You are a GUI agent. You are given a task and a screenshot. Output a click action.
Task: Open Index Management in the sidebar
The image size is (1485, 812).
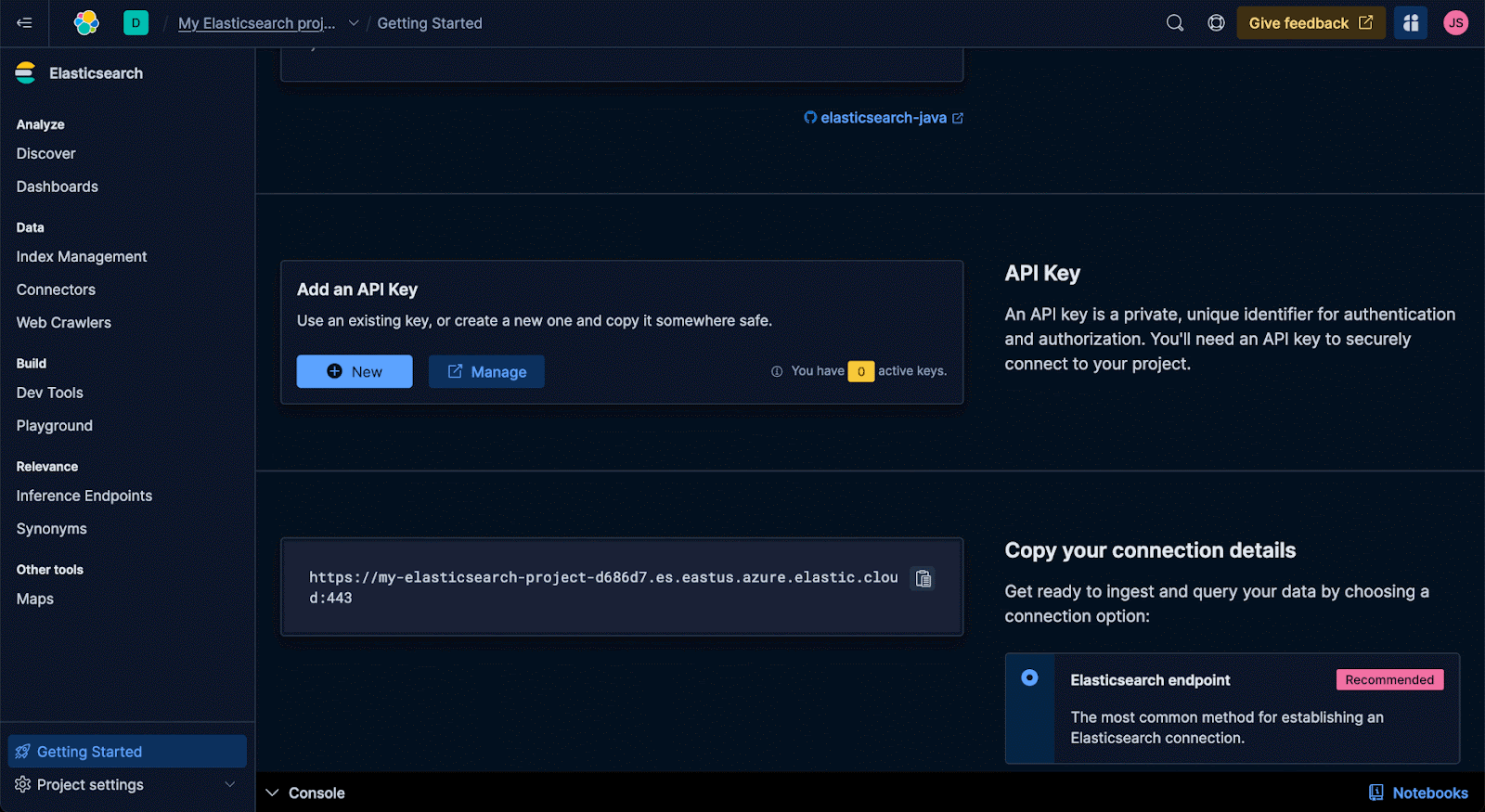tap(82, 257)
